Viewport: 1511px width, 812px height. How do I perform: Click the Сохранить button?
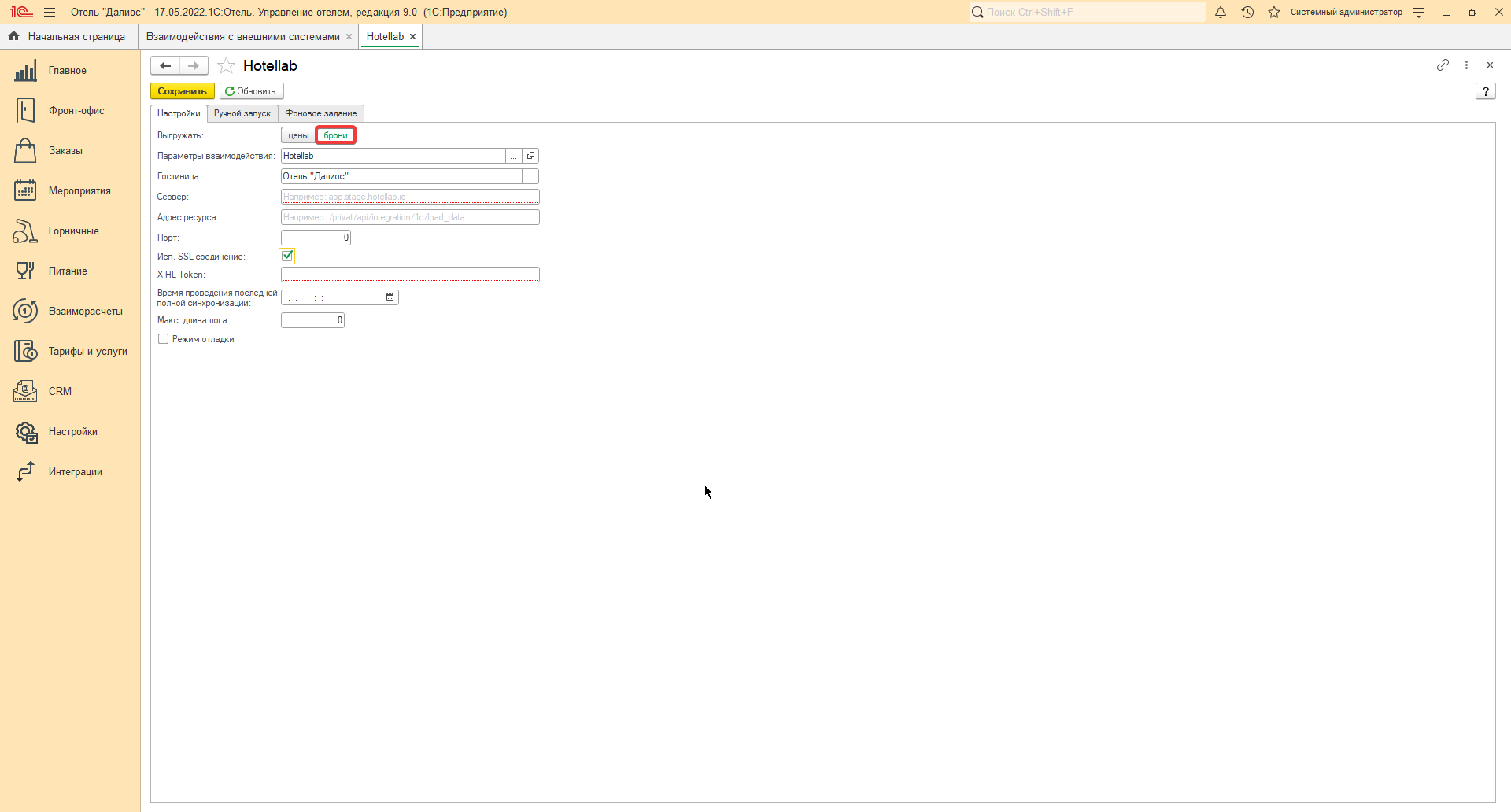point(182,91)
